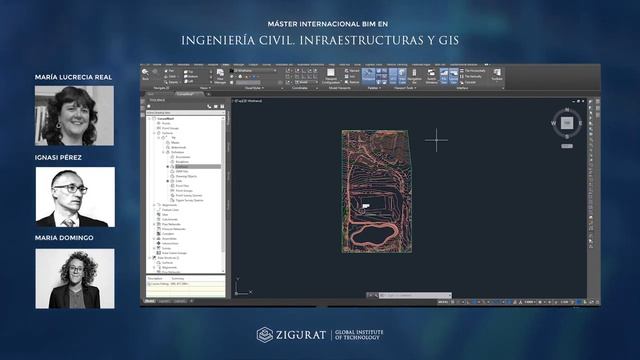The width and height of the screenshot is (640, 360).
Task: Collapse the Definition node in the tree
Action: coord(163,152)
